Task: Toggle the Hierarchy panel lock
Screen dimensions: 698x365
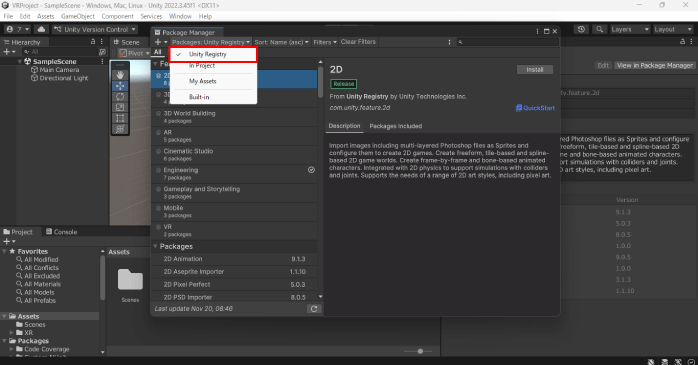Action: tap(93, 41)
